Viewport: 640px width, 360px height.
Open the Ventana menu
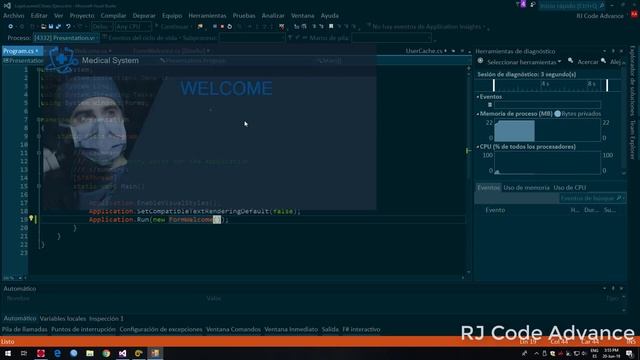(302, 16)
